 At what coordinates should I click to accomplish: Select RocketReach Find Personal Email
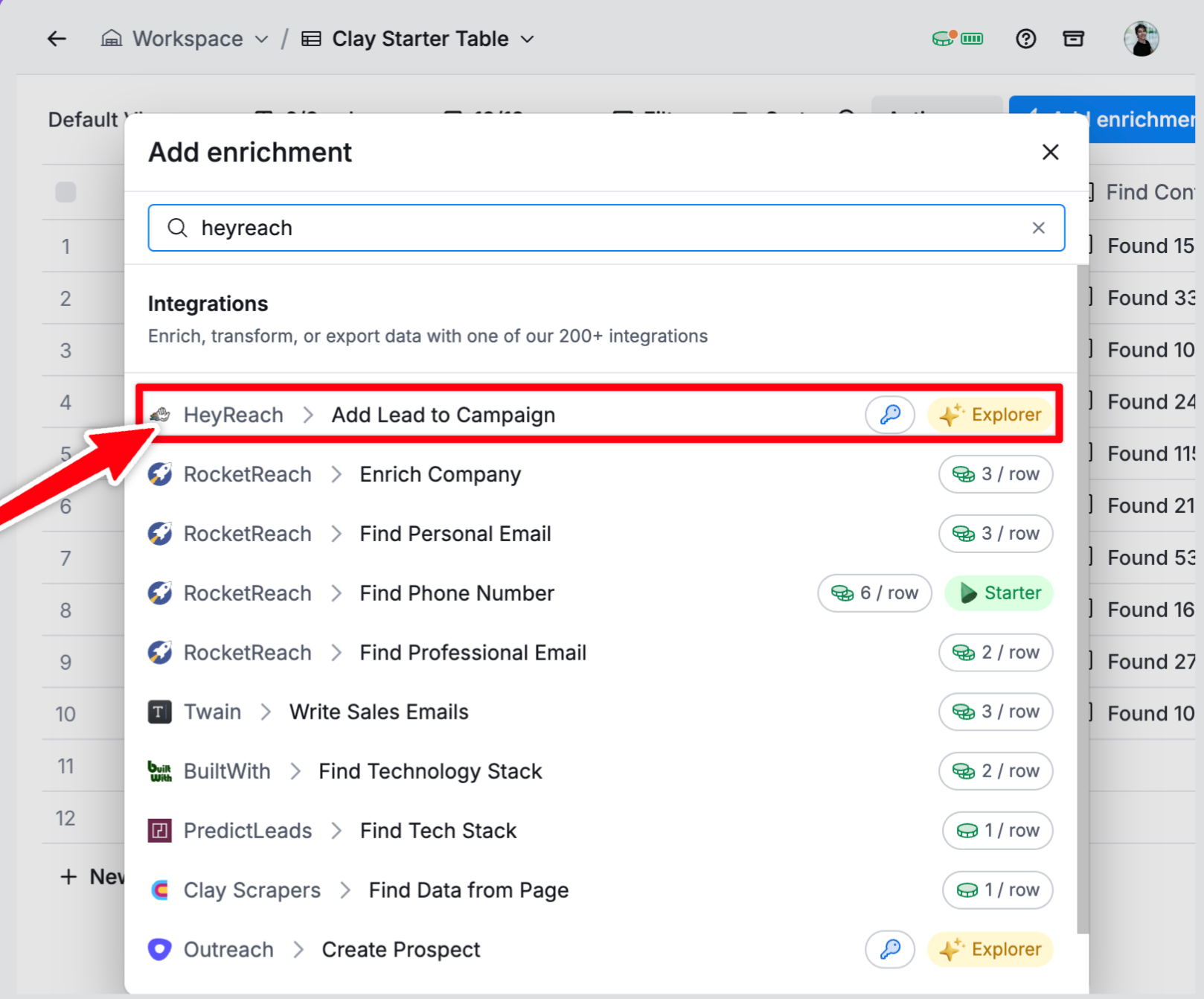600,534
